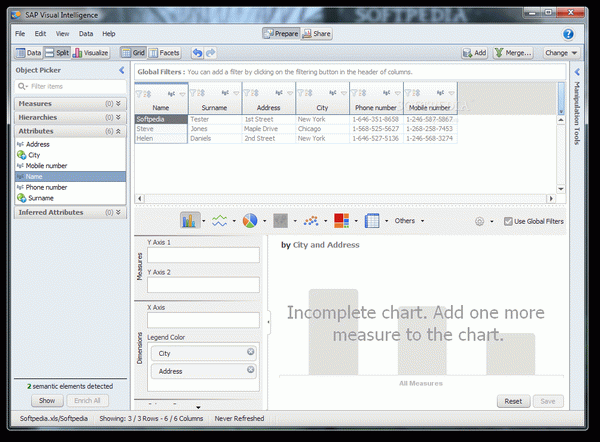Image resolution: width=600 pixels, height=442 pixels.
Task: Click the Undo arrow in the toolbar
Action: (x=197, y=53)
